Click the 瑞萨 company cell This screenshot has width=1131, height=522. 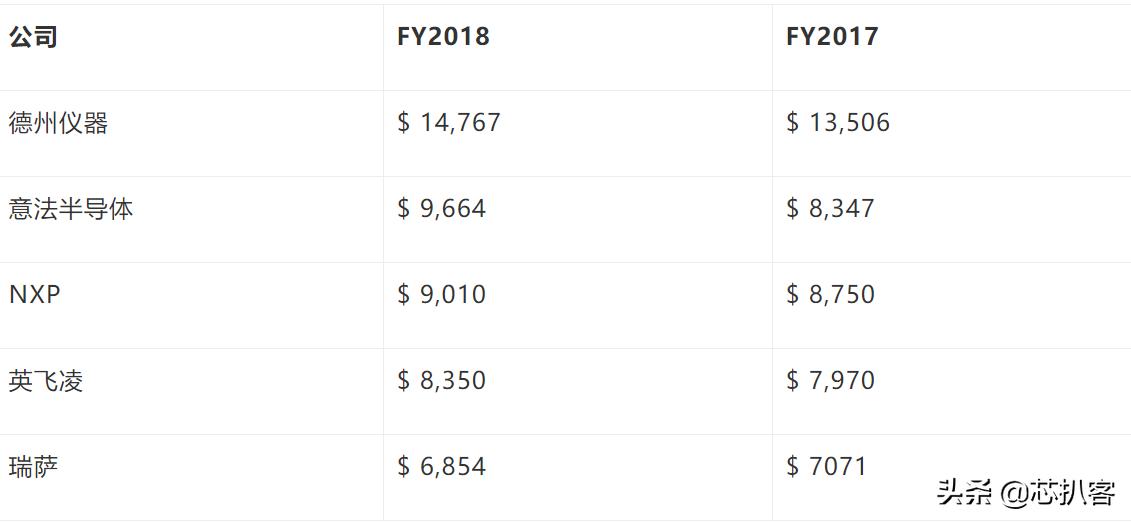(34, 467)
